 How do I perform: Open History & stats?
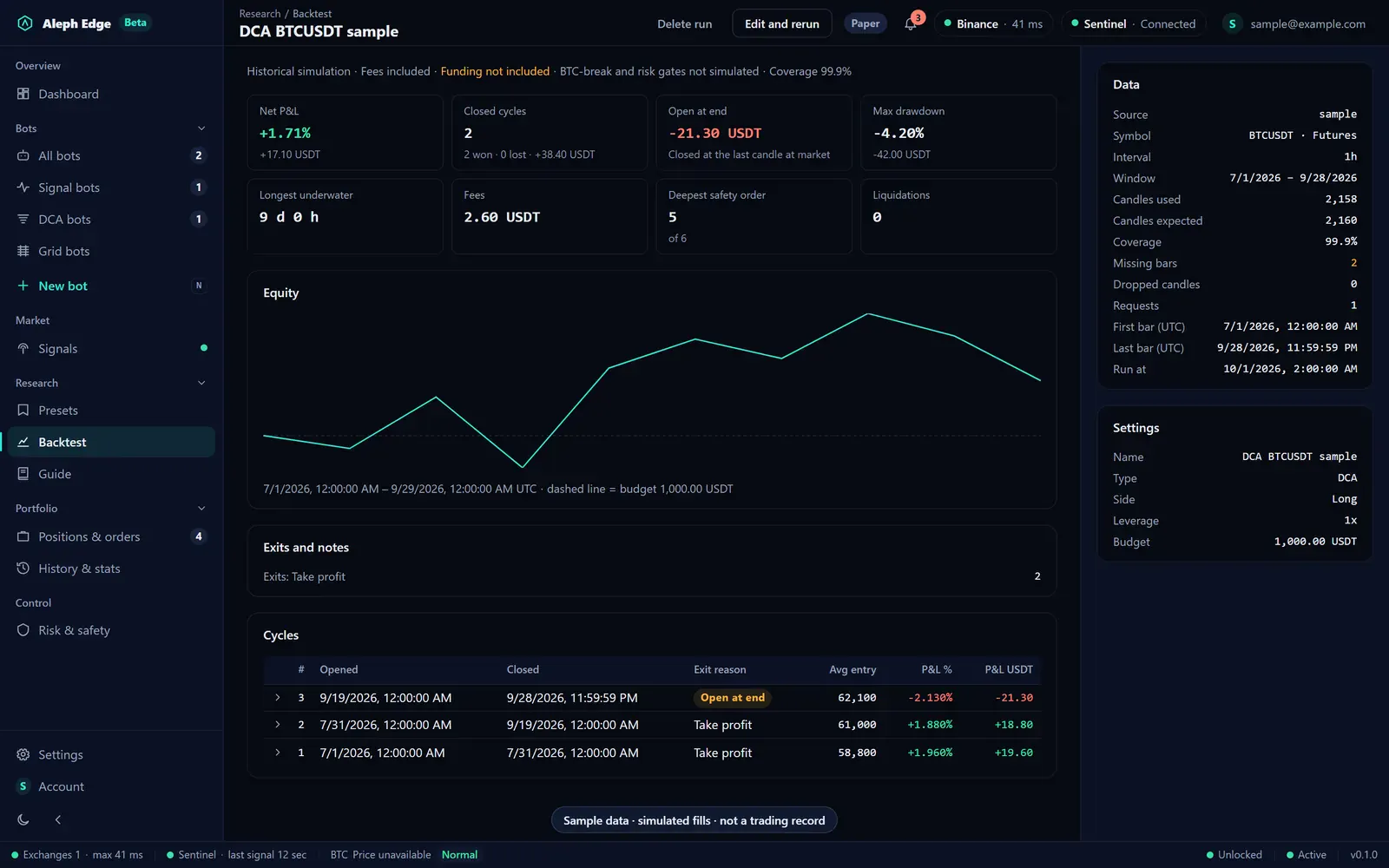pos(111,569)
